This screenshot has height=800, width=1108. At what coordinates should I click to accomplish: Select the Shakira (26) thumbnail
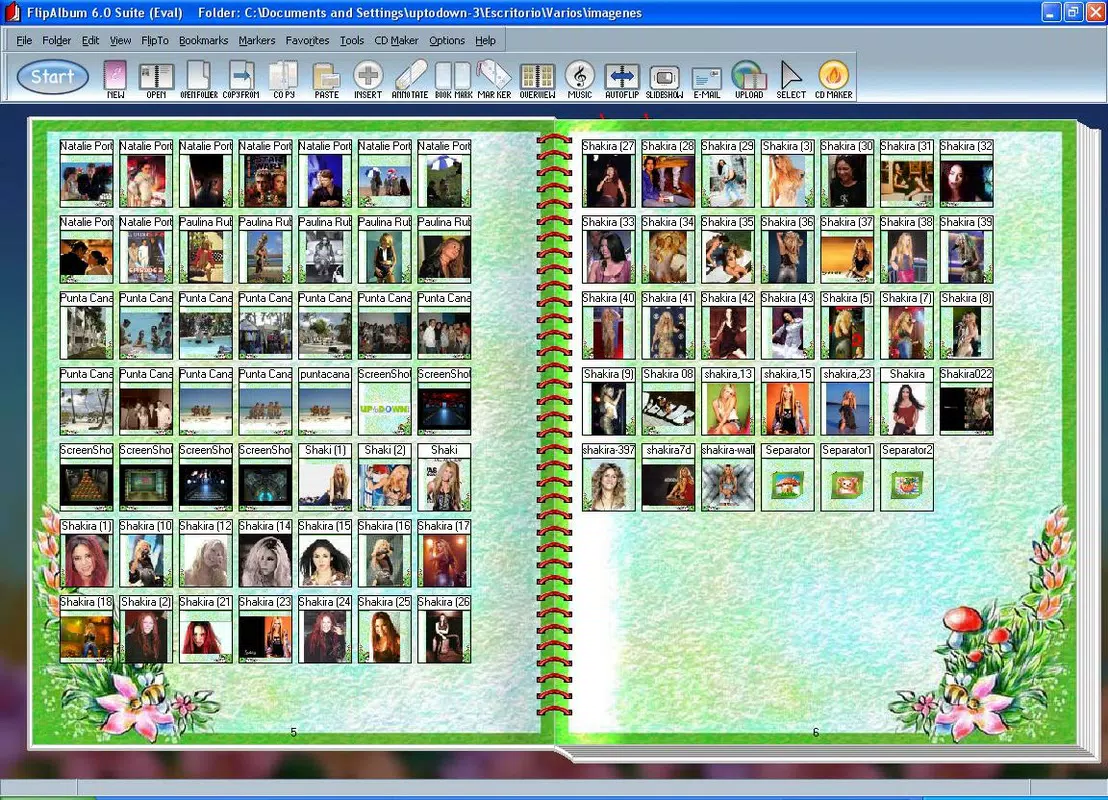point(444,629)
